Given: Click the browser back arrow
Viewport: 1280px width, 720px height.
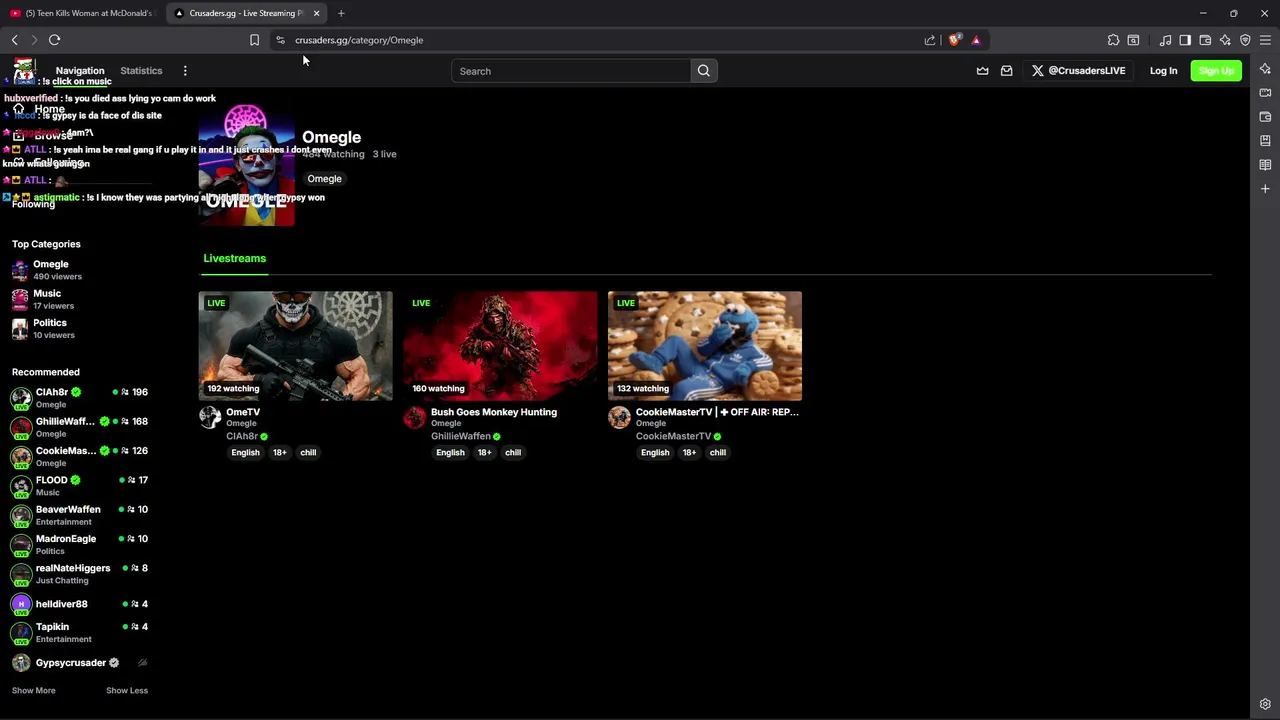Looking at the screenshot, I should [15, 40].
